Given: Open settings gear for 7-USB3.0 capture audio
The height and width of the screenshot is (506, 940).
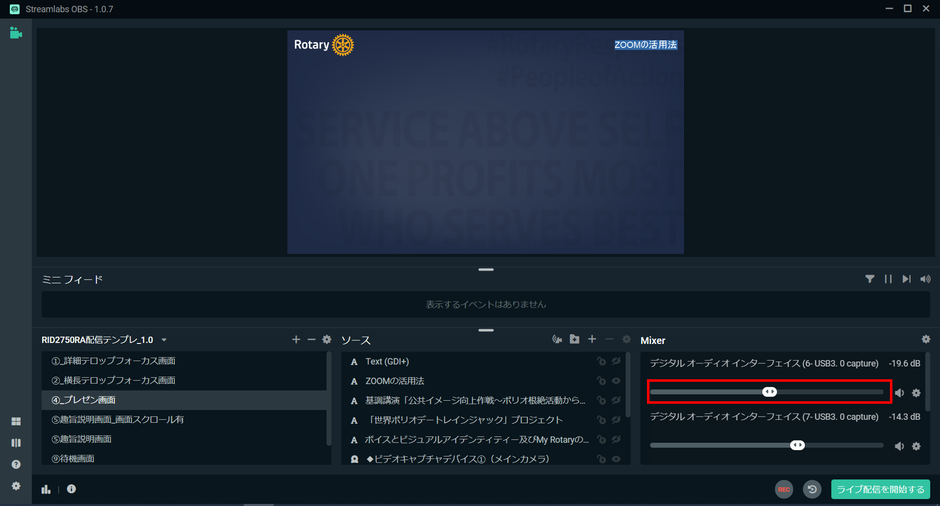Looking at the screenshot, I should (x=916, y=446).
